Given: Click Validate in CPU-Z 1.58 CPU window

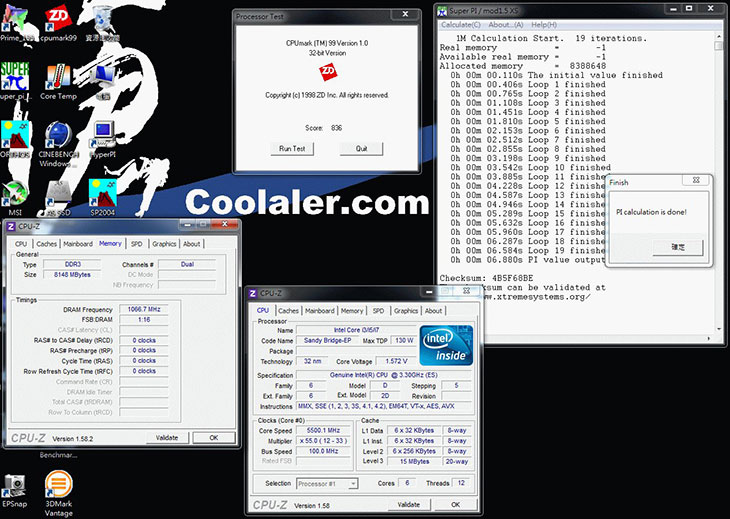Looking at the screenshot, I should point(409,505).
